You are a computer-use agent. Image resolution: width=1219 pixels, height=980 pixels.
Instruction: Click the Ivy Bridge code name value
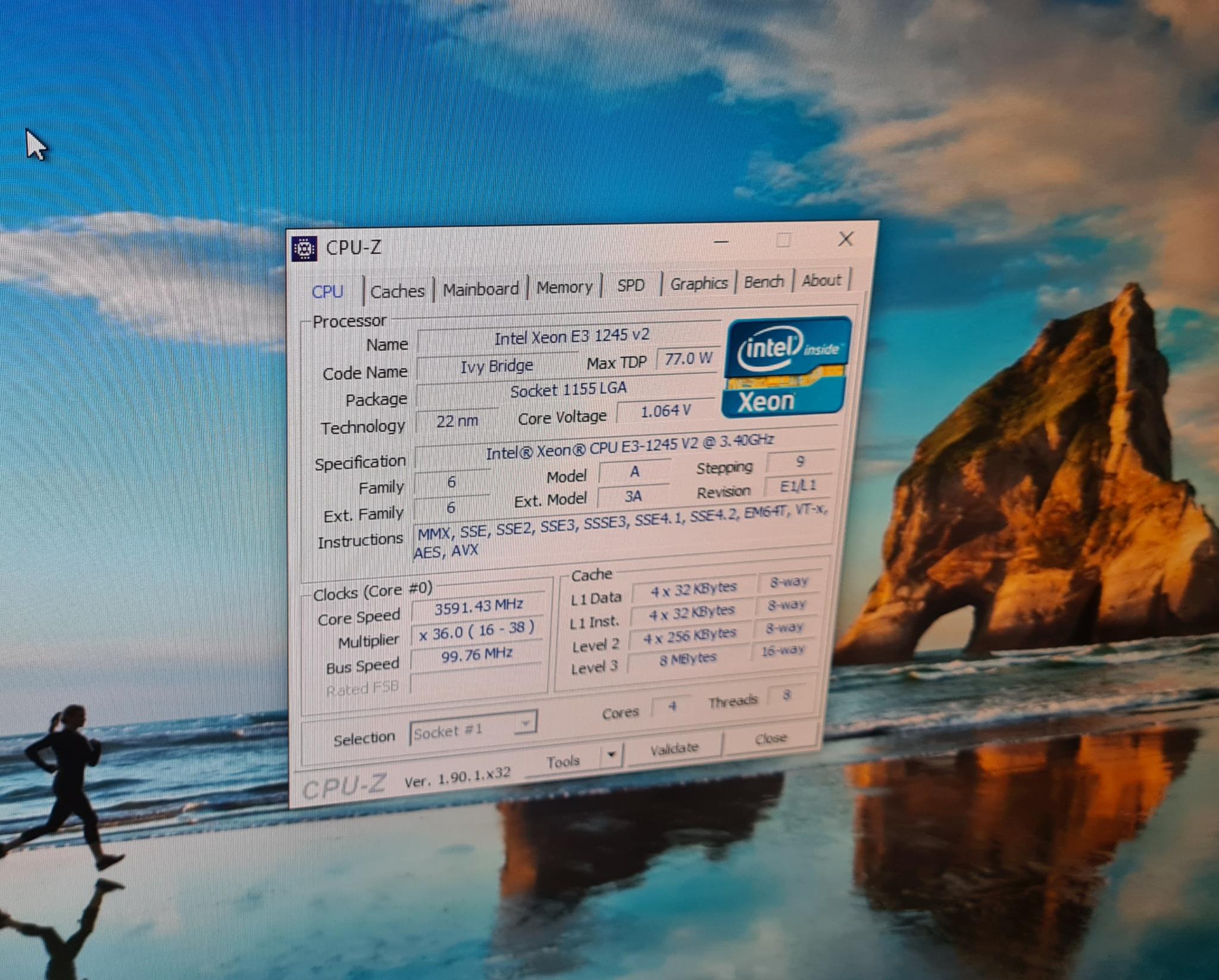pos(496,365)
